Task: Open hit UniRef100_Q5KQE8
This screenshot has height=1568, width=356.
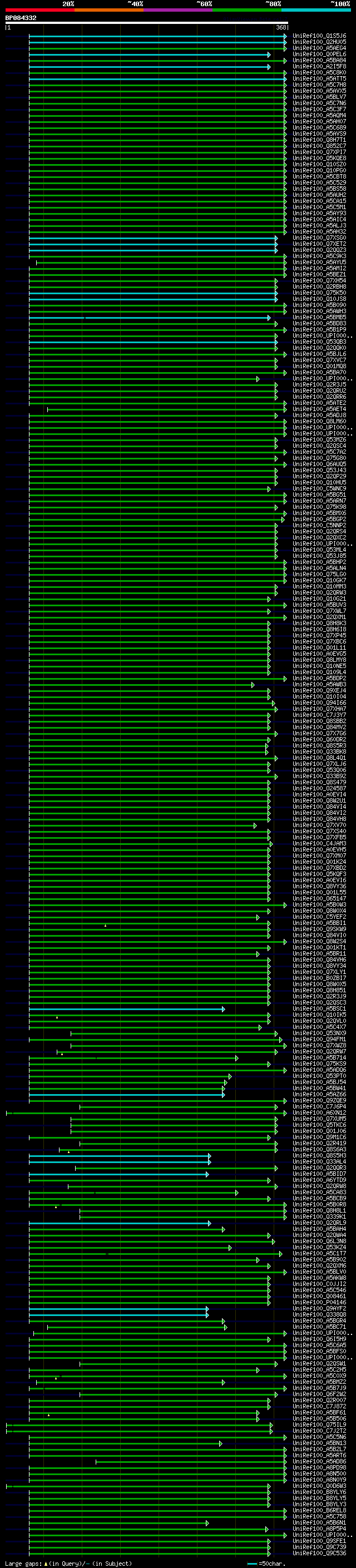Action: pos(319,159)
